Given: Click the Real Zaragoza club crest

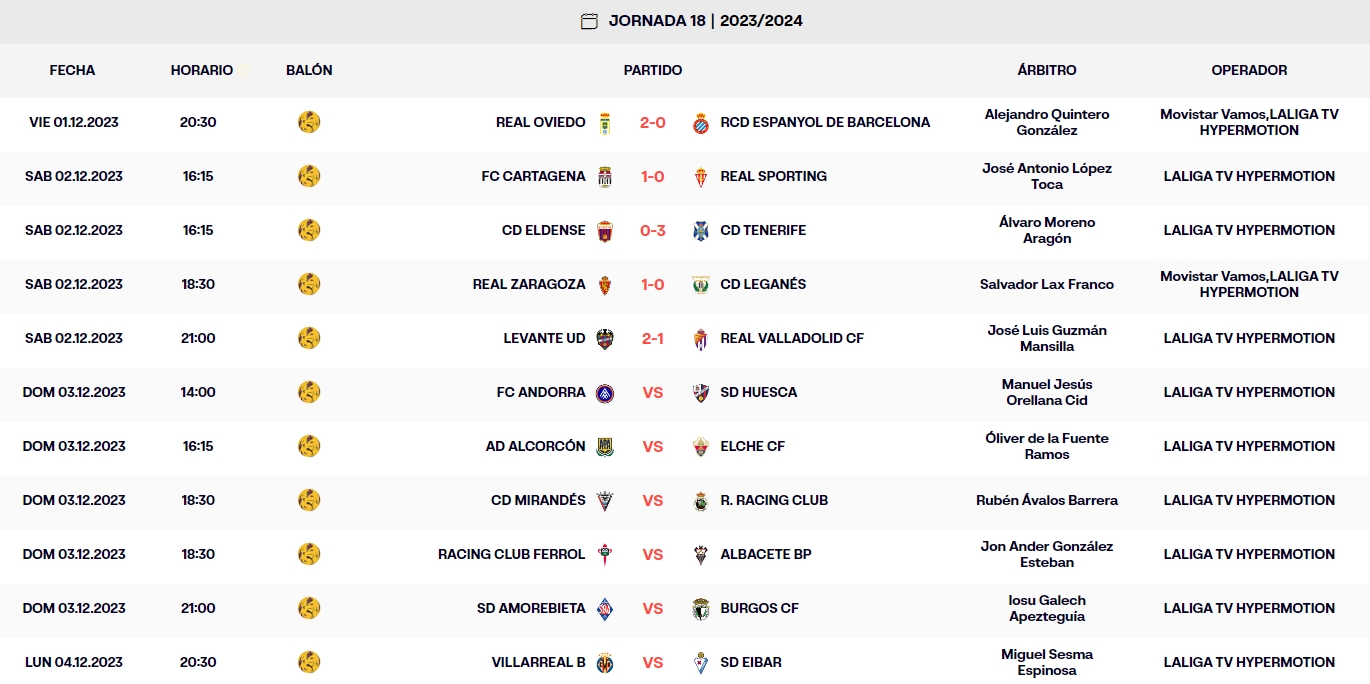Looking at the screenshot, I should [604, 284].
